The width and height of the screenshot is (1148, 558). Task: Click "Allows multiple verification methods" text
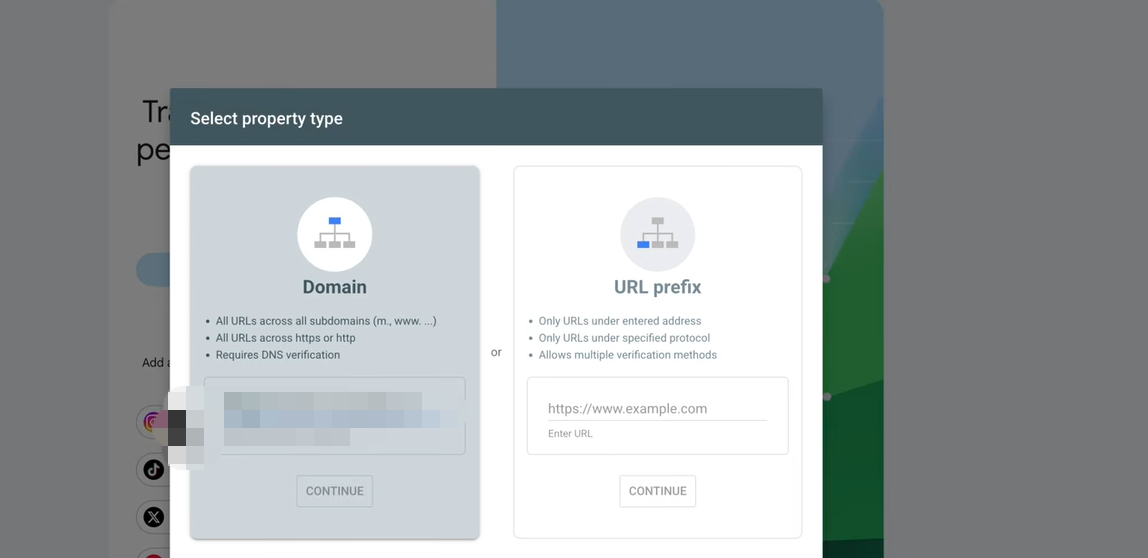(x=627, y=355)
